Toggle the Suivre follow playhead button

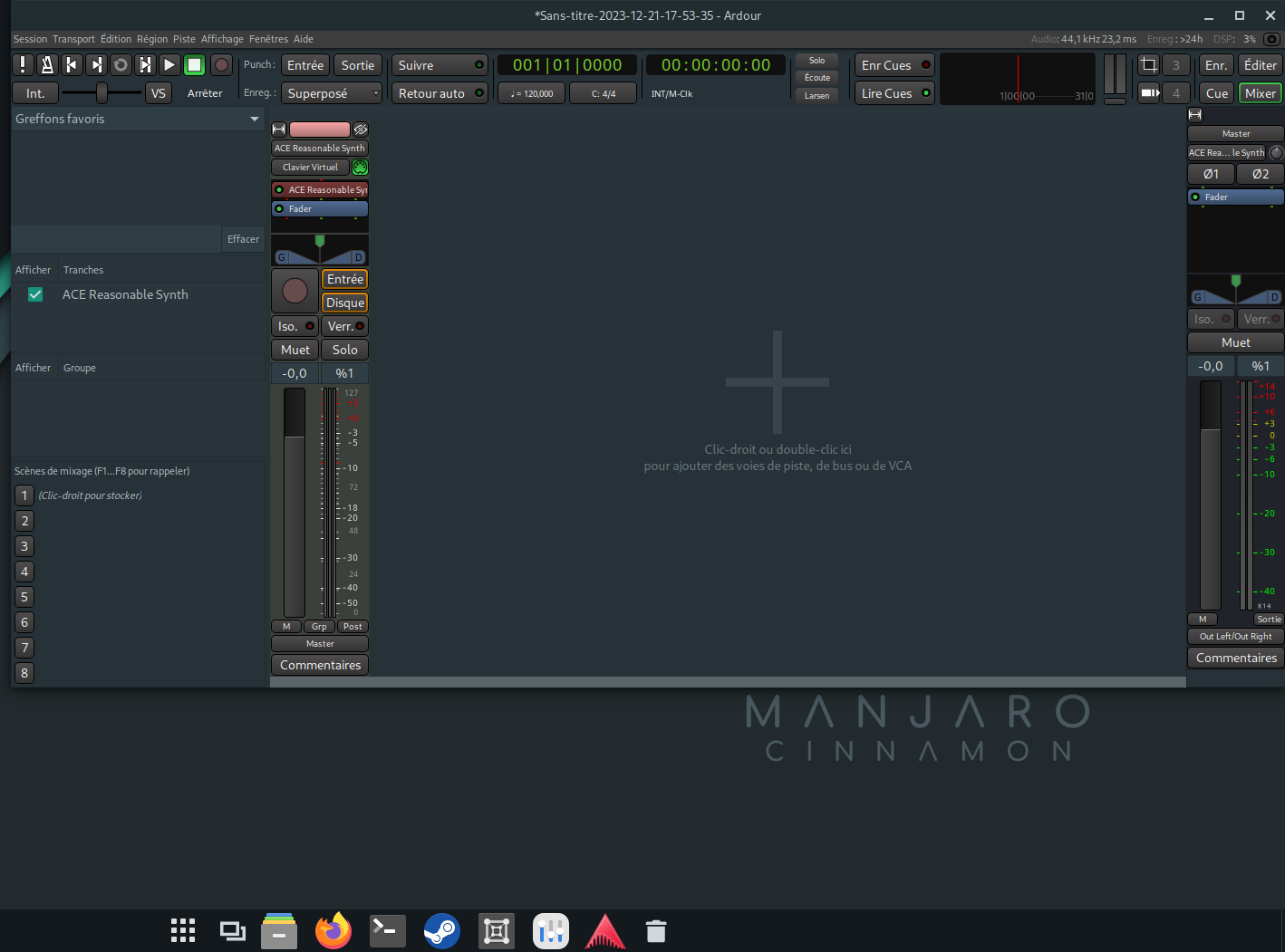(440, 65)
